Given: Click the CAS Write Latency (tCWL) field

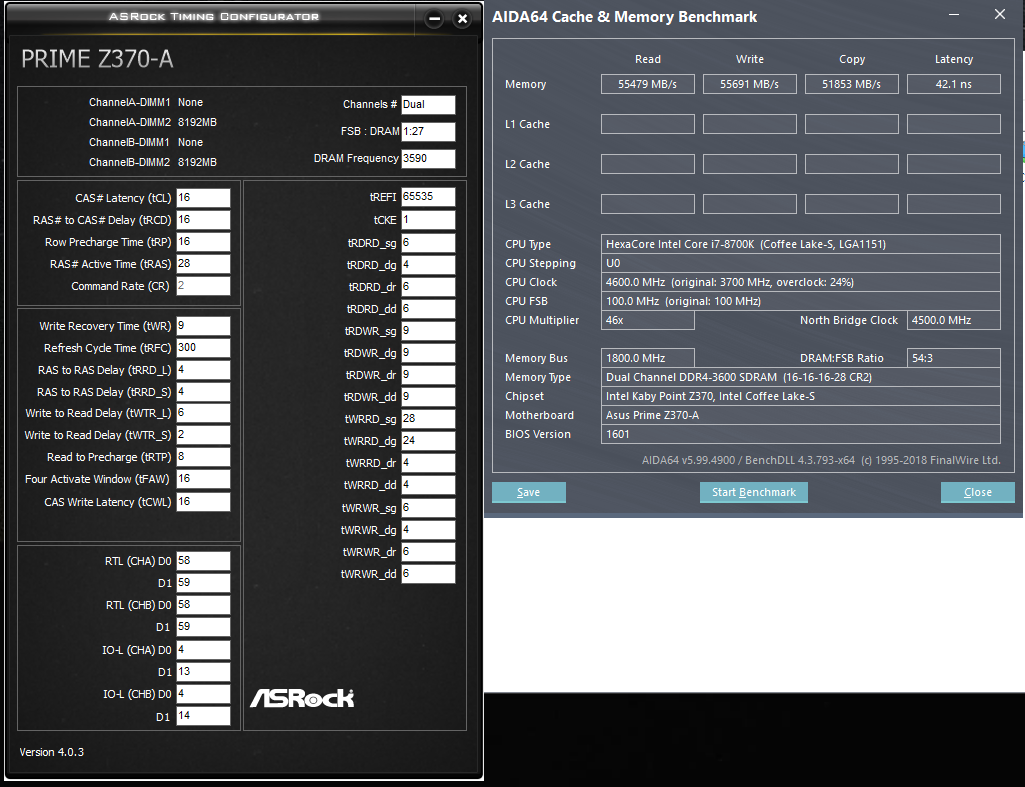Looking at the screenshot, I should (x=203, y=502).
